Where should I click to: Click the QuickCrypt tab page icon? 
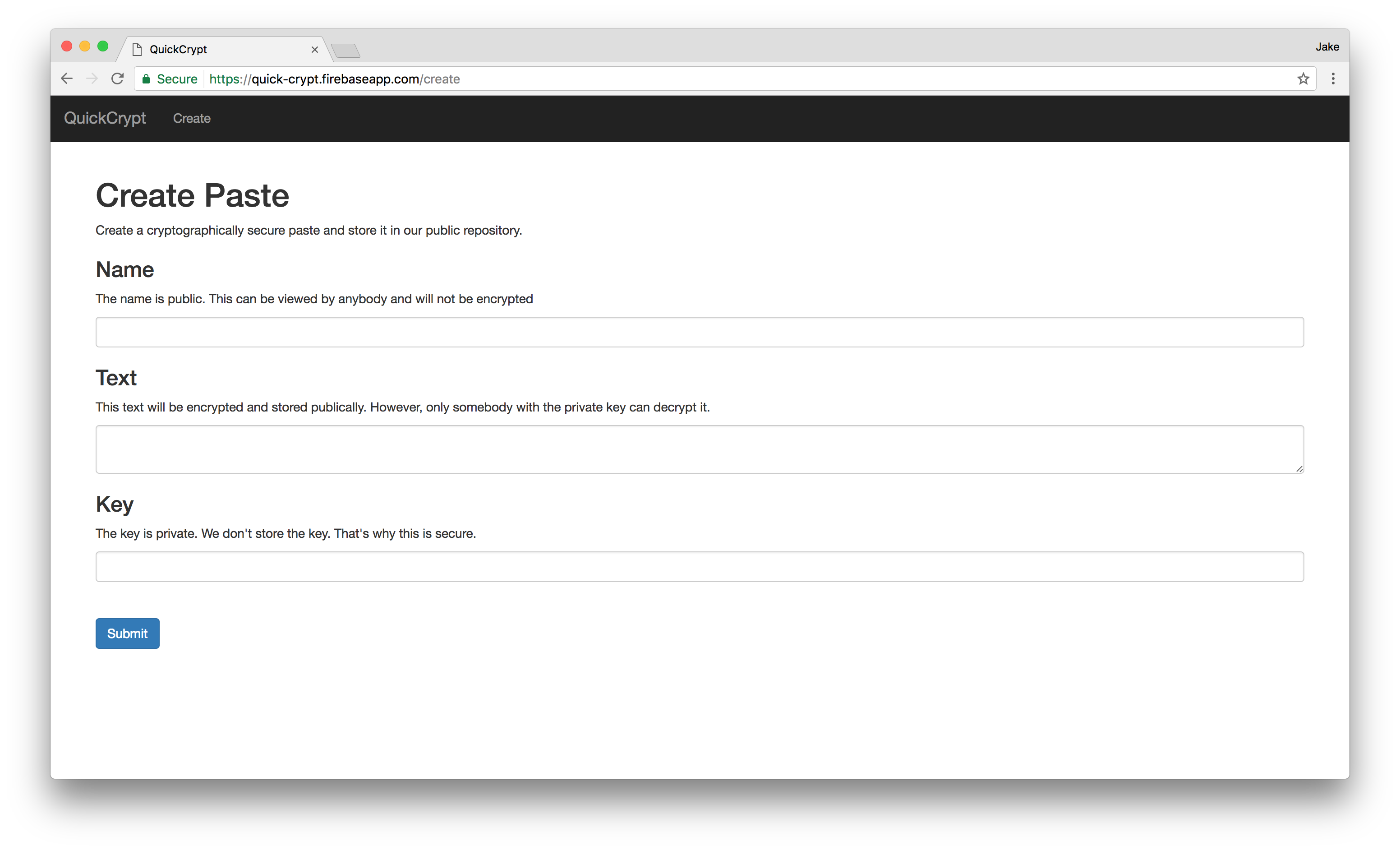tap(137, 50)
